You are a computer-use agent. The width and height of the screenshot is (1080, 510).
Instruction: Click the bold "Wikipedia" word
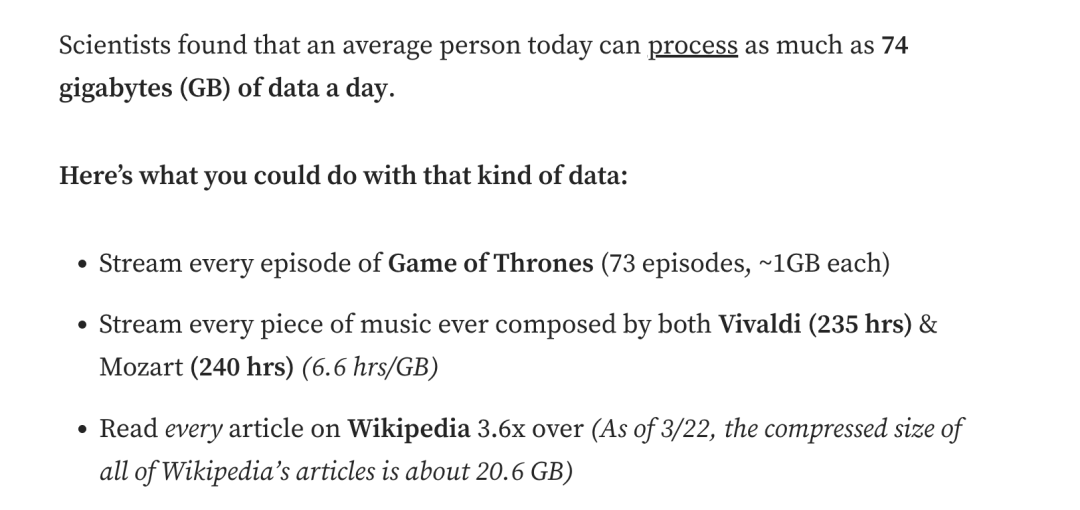[x=408, y=429]
